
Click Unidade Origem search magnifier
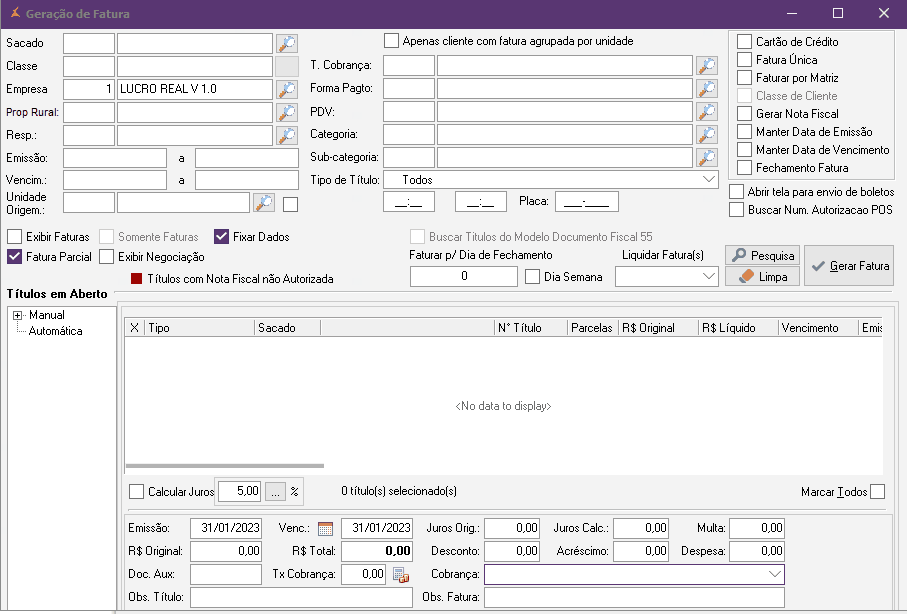tap(264, 203)
